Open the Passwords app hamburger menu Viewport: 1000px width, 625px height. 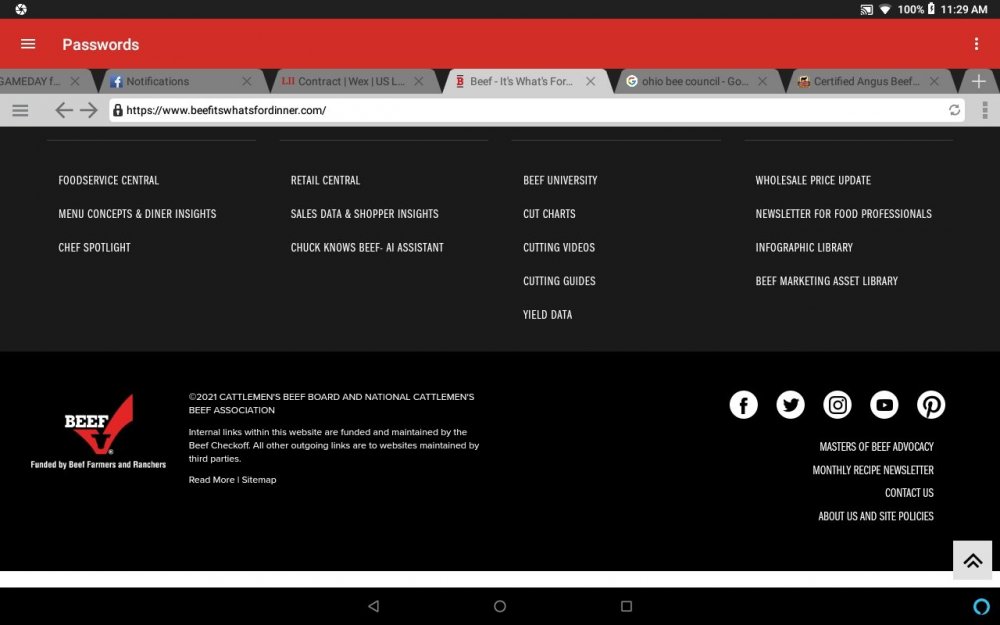[x=28, y=44]
